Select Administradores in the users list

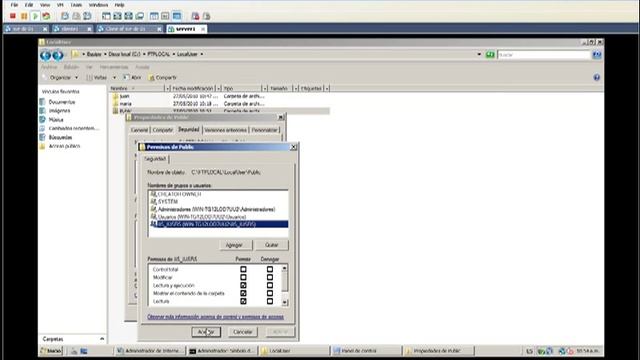(216, 209)
